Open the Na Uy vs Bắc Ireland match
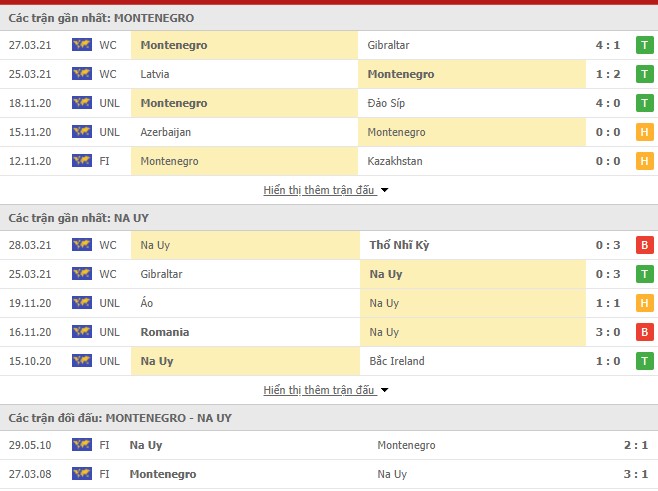This screenshot has width=658, height=491. (x=396, y=361)
